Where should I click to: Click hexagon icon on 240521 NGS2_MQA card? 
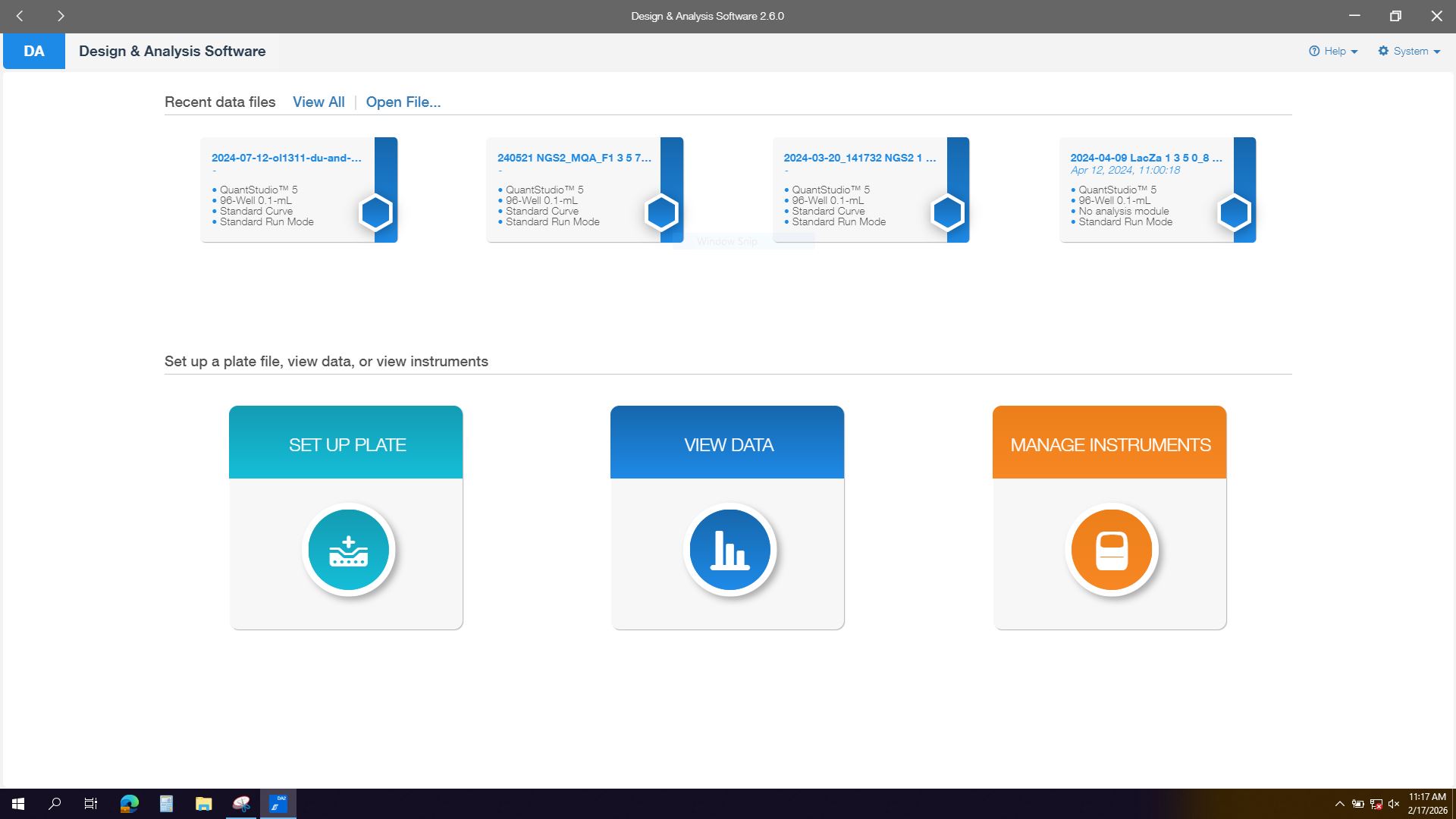661,213
